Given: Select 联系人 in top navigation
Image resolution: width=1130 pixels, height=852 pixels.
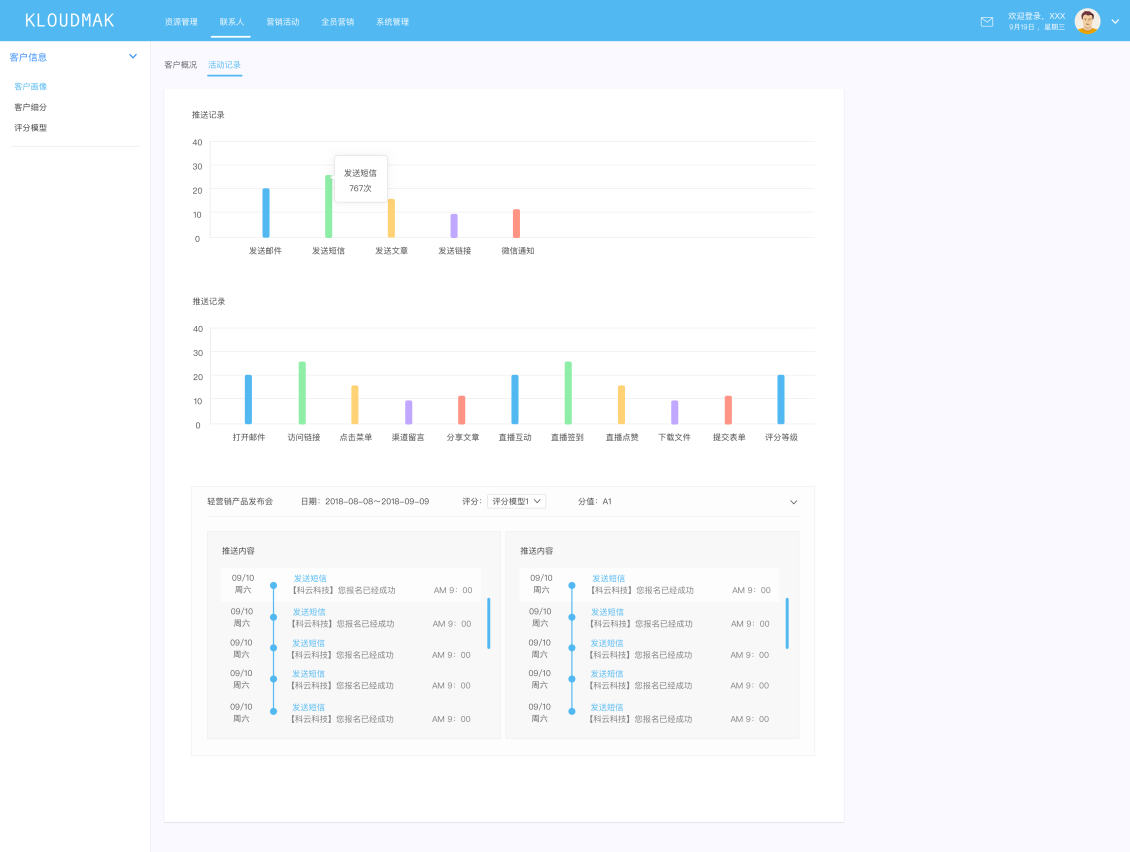Looking at the screenshot, I should (231, 22).
